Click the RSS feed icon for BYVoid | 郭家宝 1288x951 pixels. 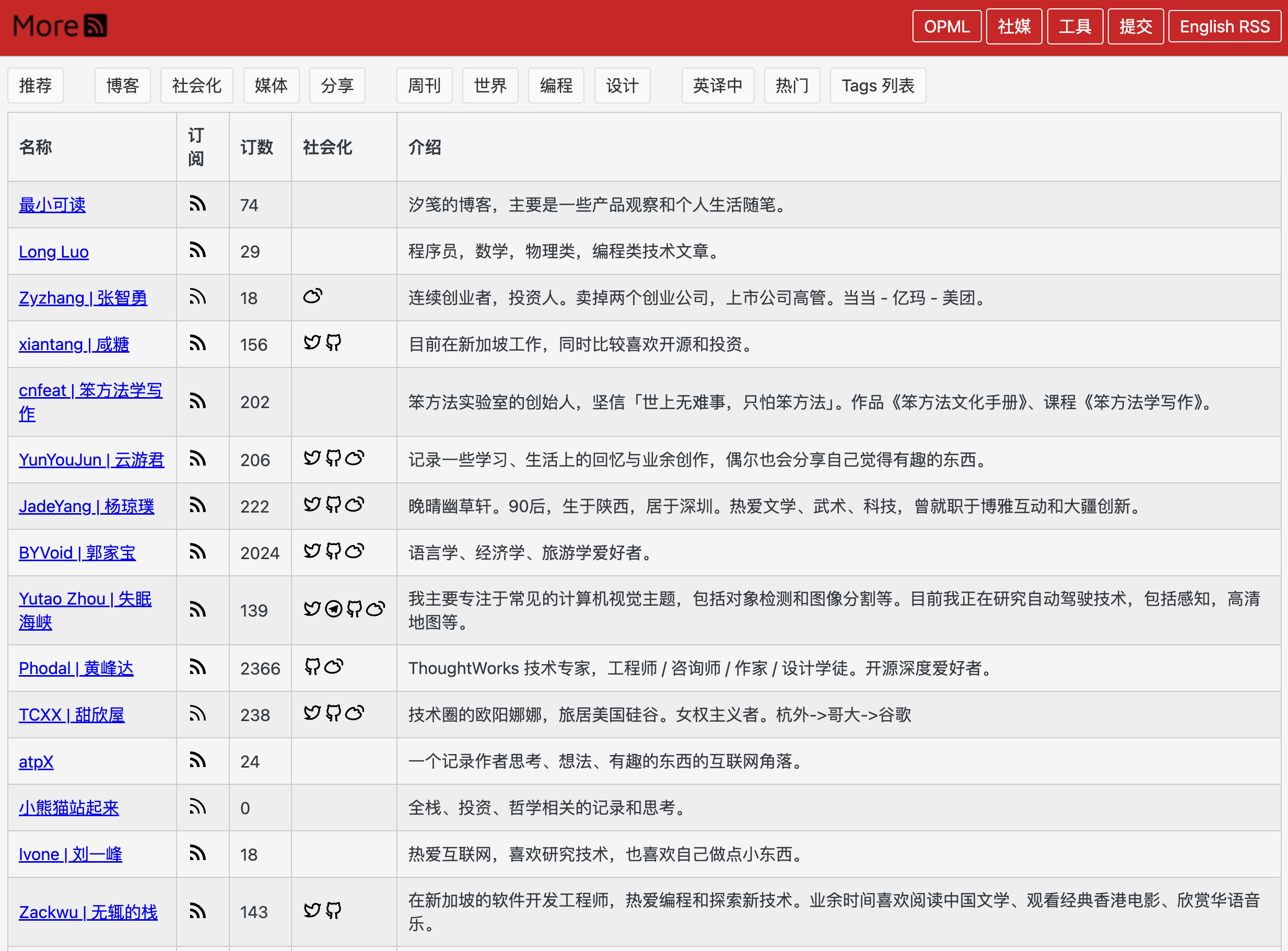198,553
